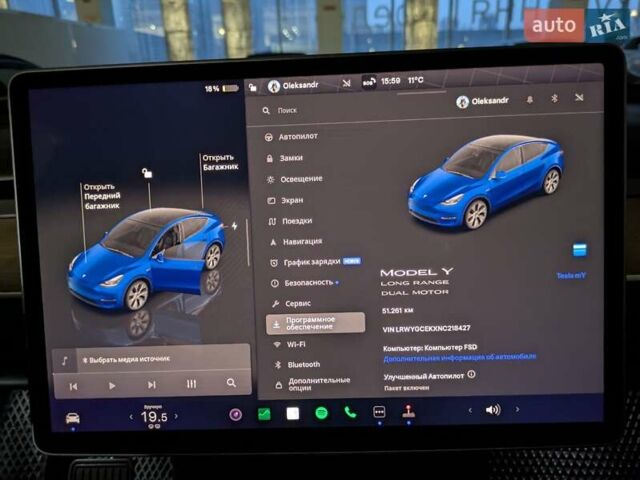Open the arcade joystick app
This screenshot has width=640, height=480.
point(408,411)
